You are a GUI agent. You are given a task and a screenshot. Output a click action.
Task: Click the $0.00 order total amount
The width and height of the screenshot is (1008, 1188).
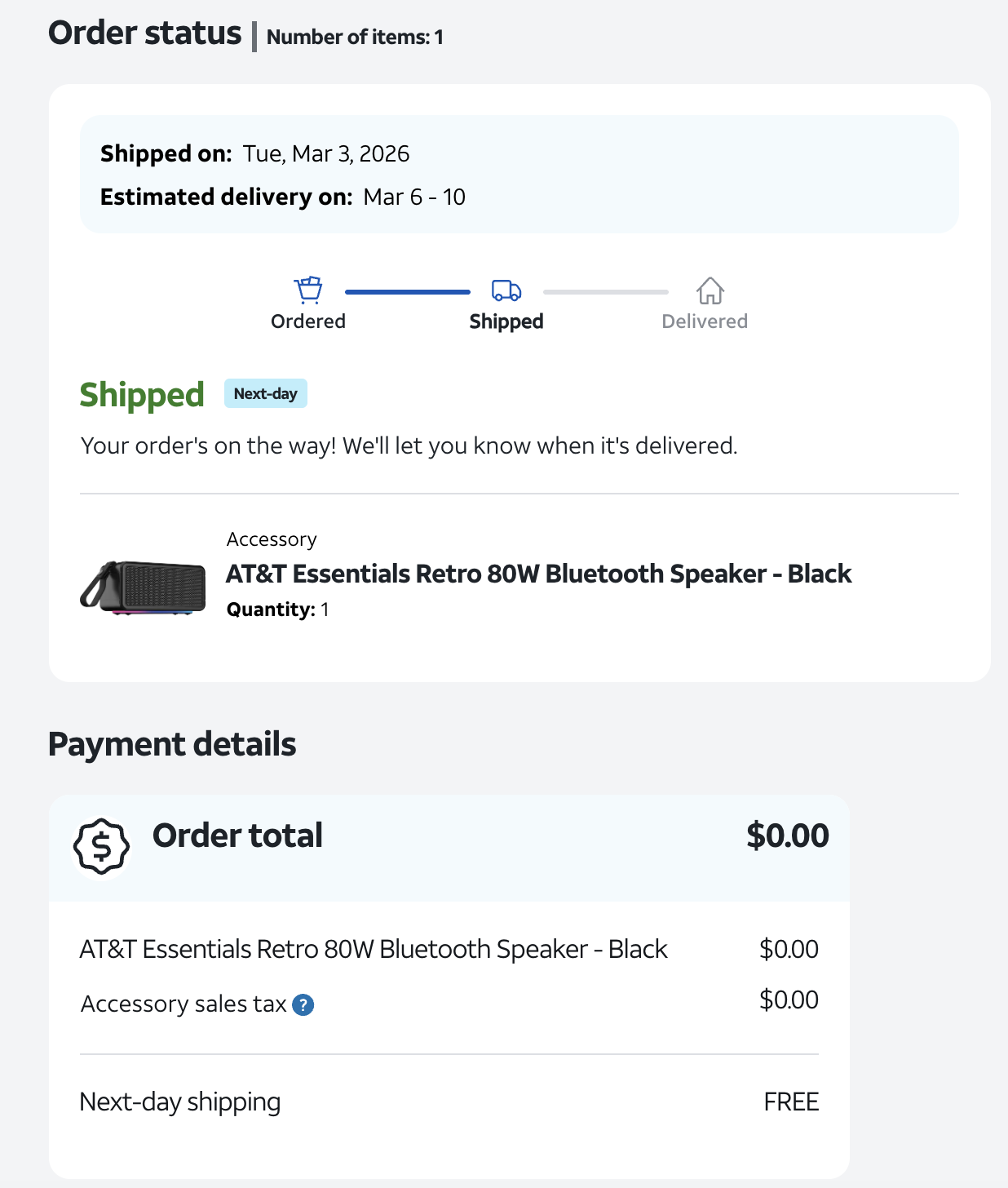[x=787, y=836]
